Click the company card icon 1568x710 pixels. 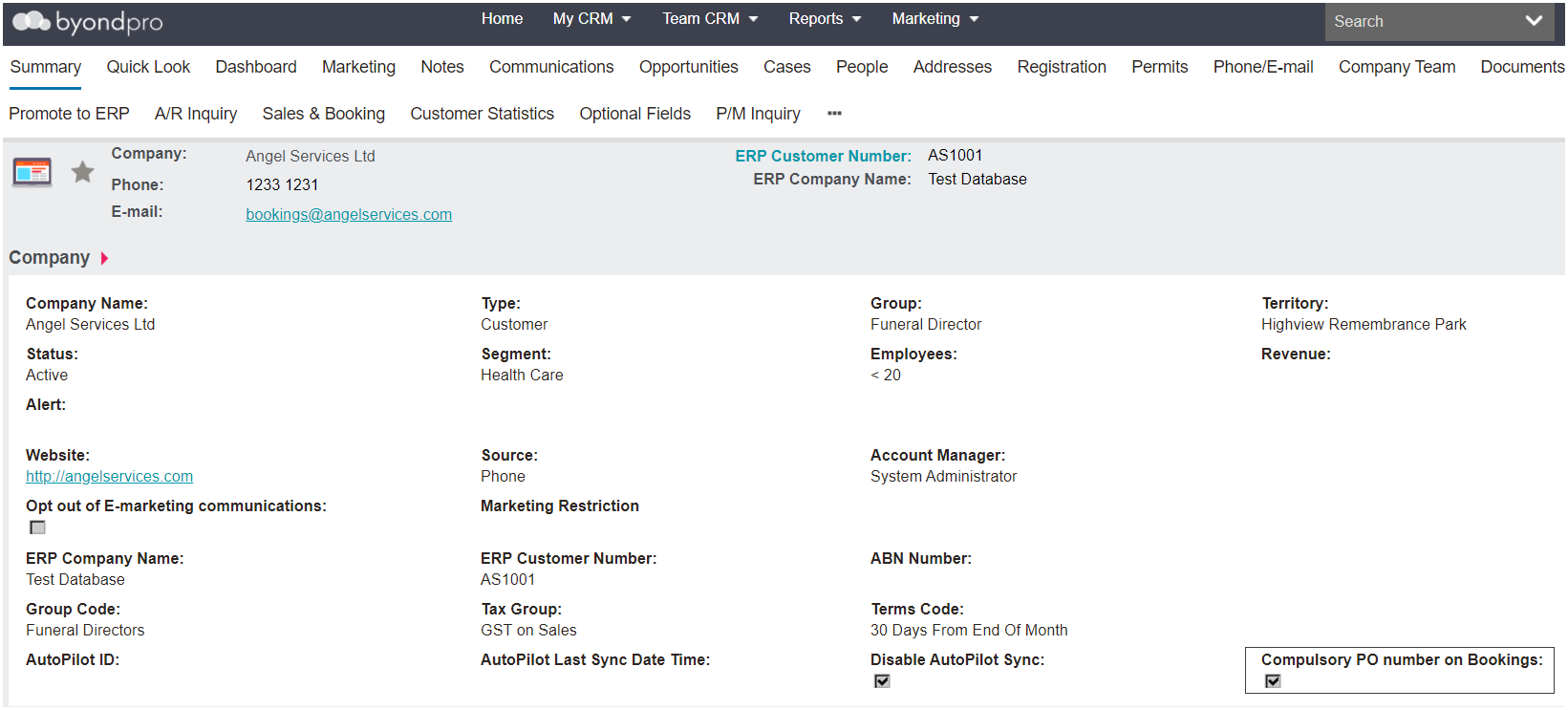tap(32, 172)
